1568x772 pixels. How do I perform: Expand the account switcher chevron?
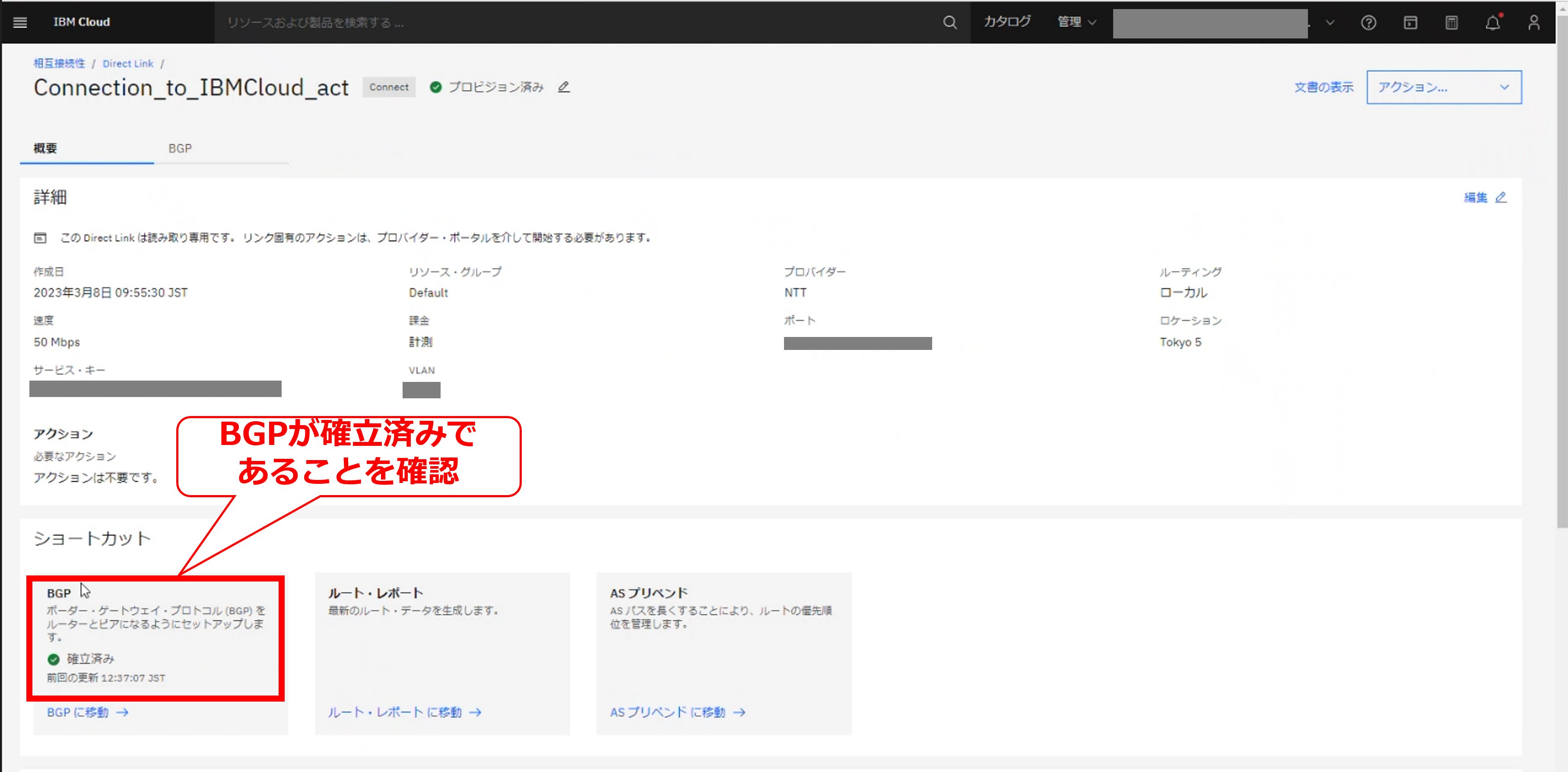(x=1330, y=22)
